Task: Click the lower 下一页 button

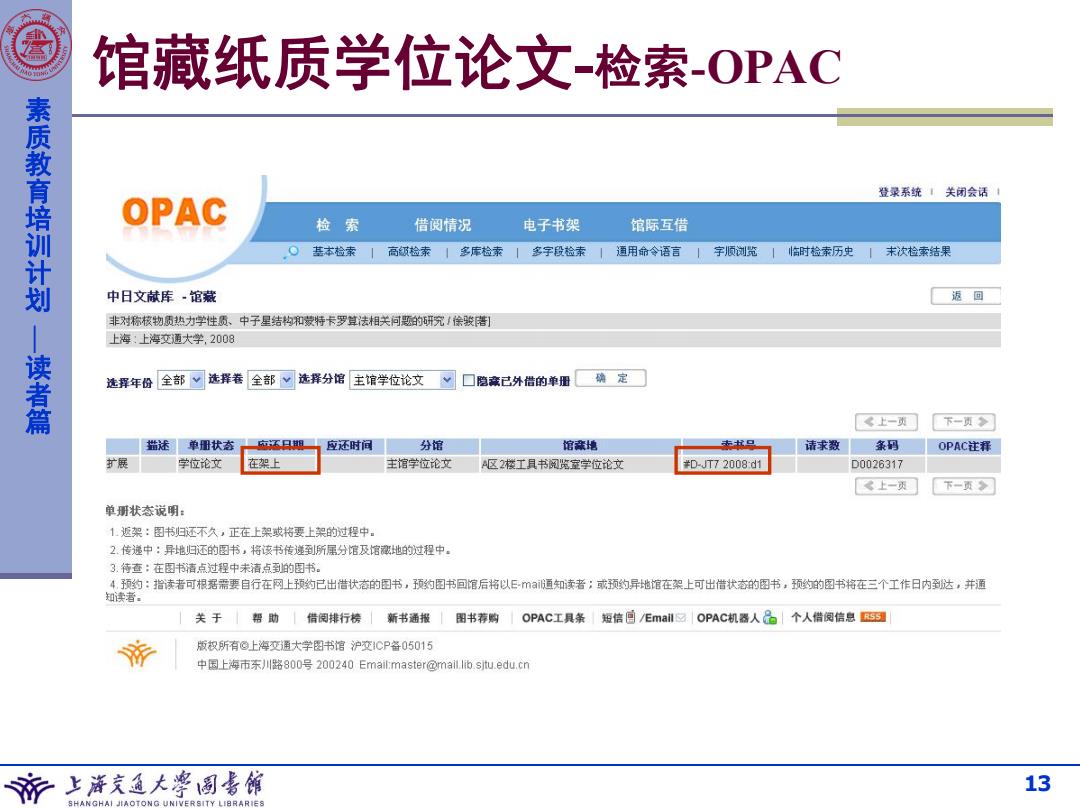Action: click(964, 486)
